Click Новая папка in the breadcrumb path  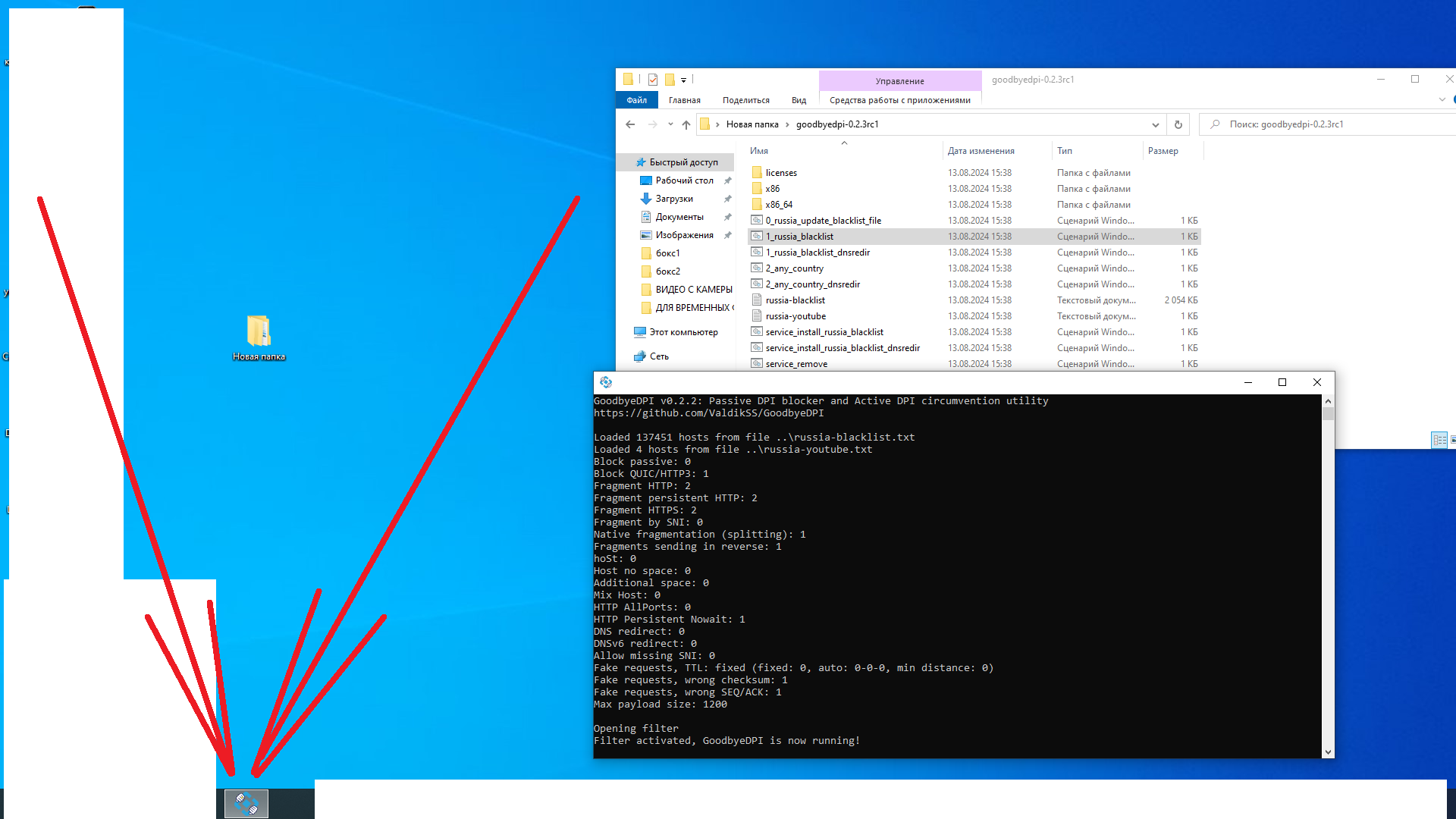752,124
